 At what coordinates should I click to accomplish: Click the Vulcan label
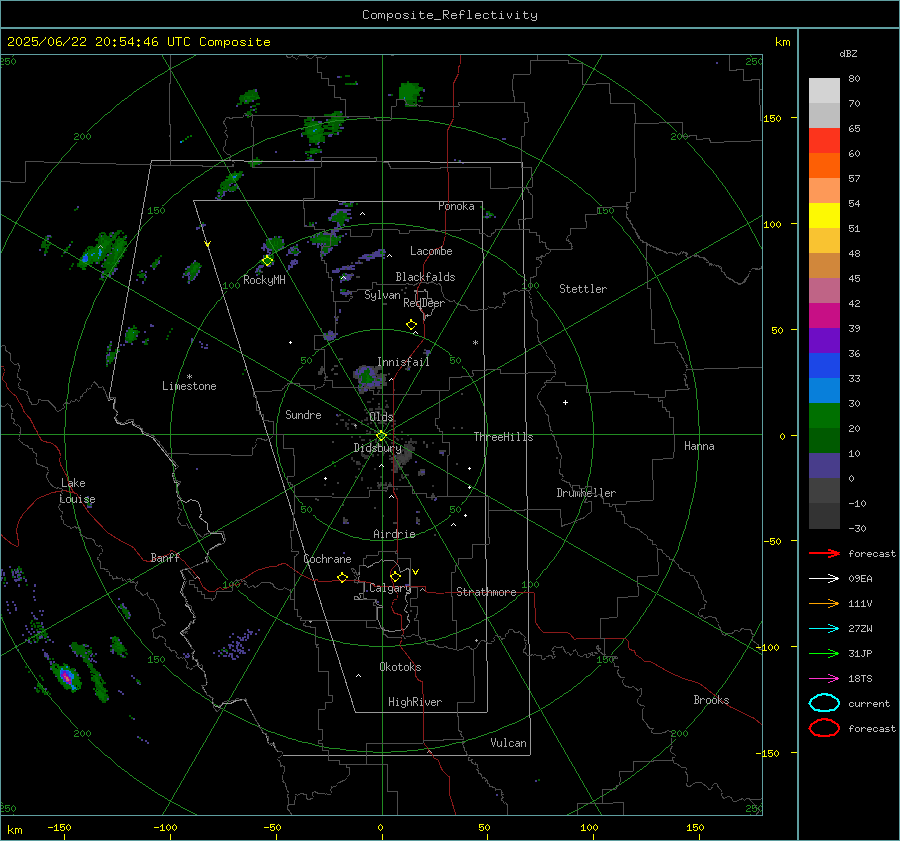tap(509, 743)
